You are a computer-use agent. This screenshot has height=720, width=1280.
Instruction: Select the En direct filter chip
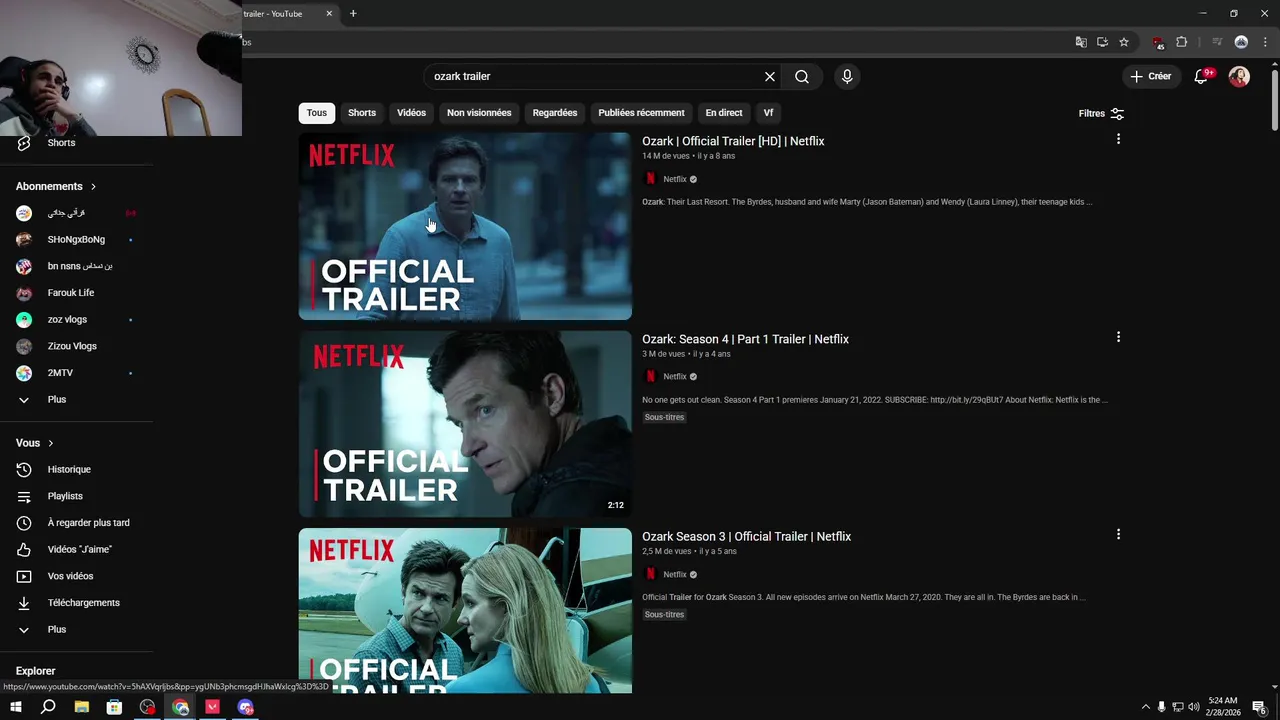tap(724, 113)
